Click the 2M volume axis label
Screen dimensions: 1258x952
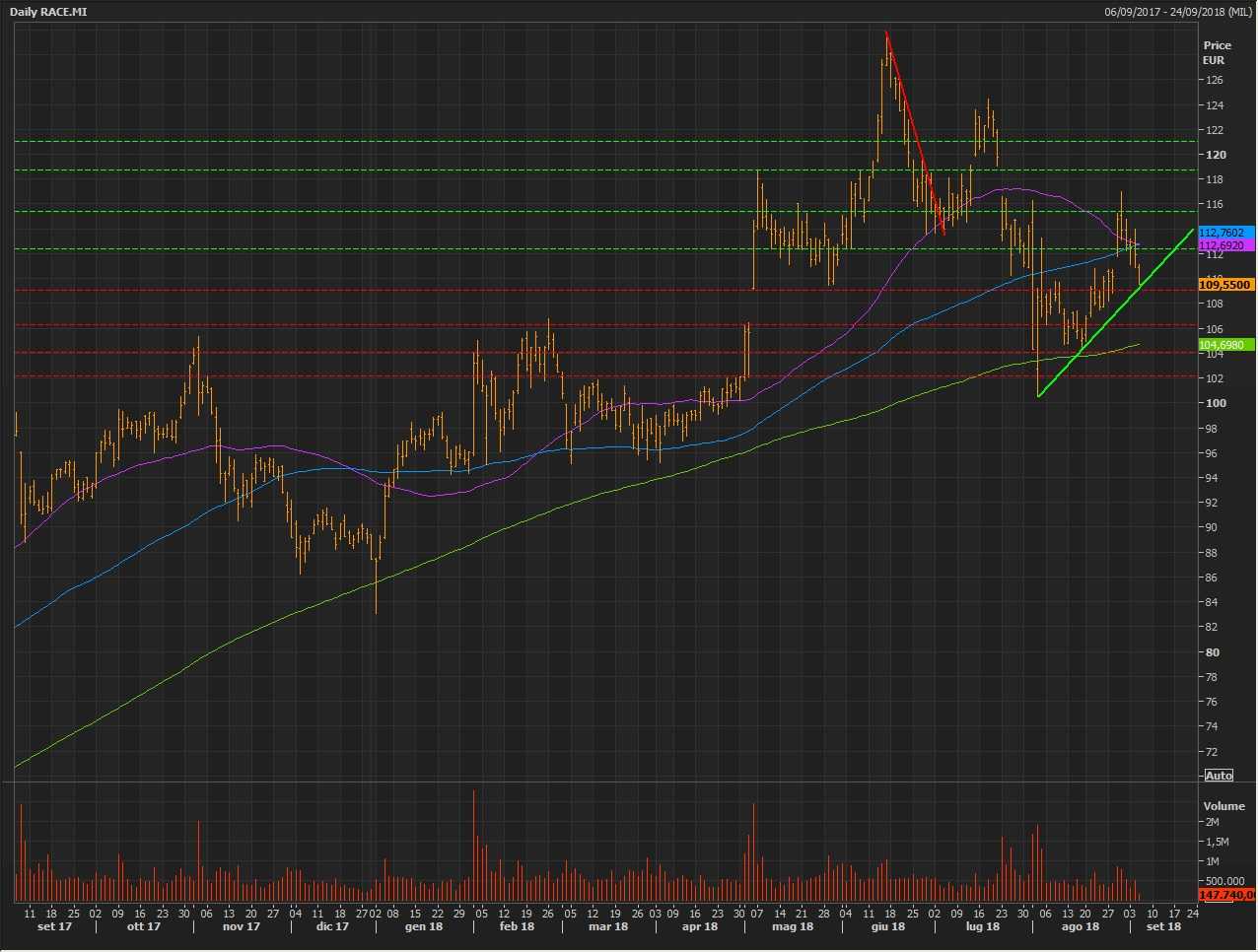click(x=1212, y=822)
